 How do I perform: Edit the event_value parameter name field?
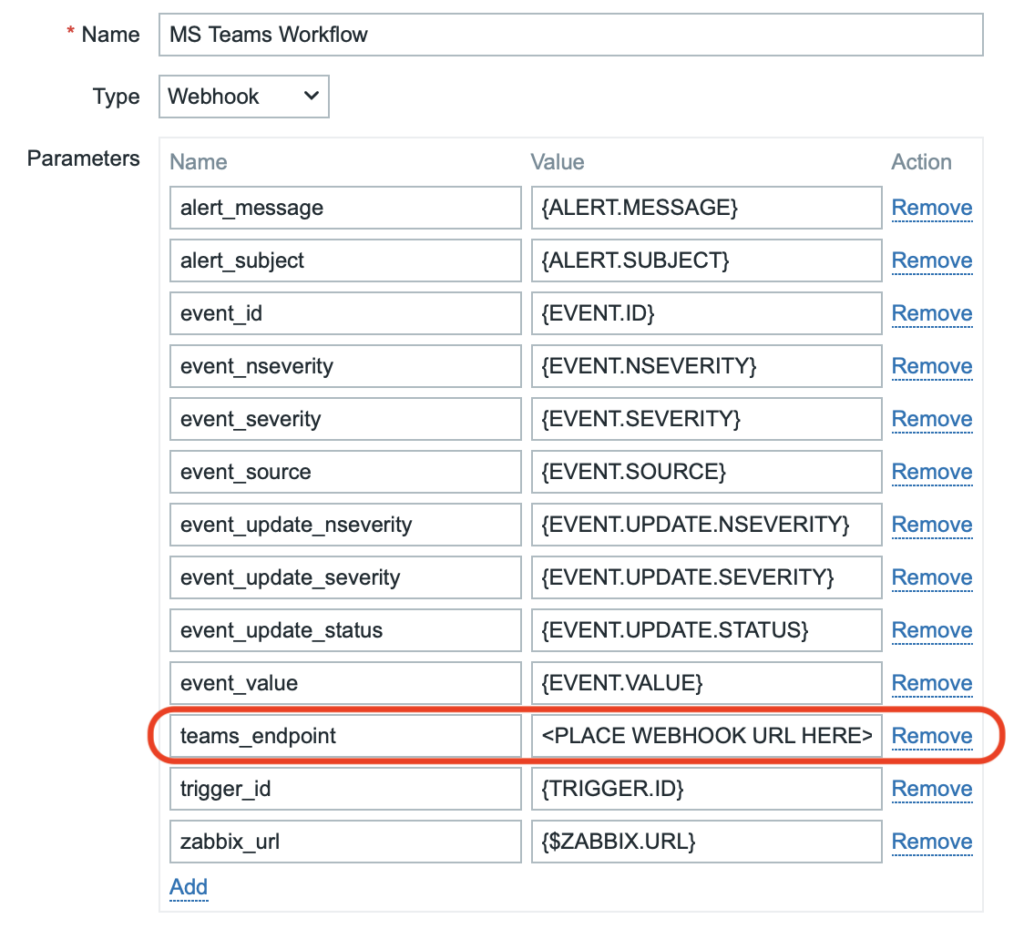pyautogui.click(x=345, y=682)
